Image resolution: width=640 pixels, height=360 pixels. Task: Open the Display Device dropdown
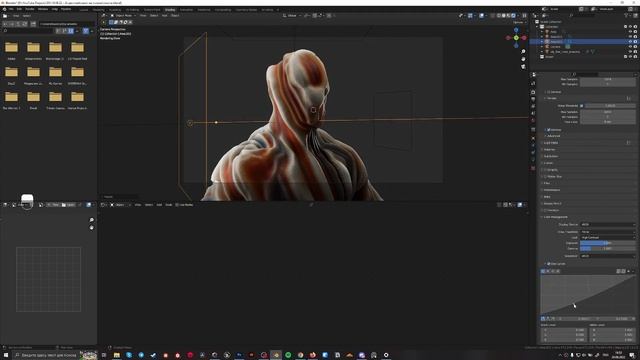pyautogui.click(x=608, y=224)
